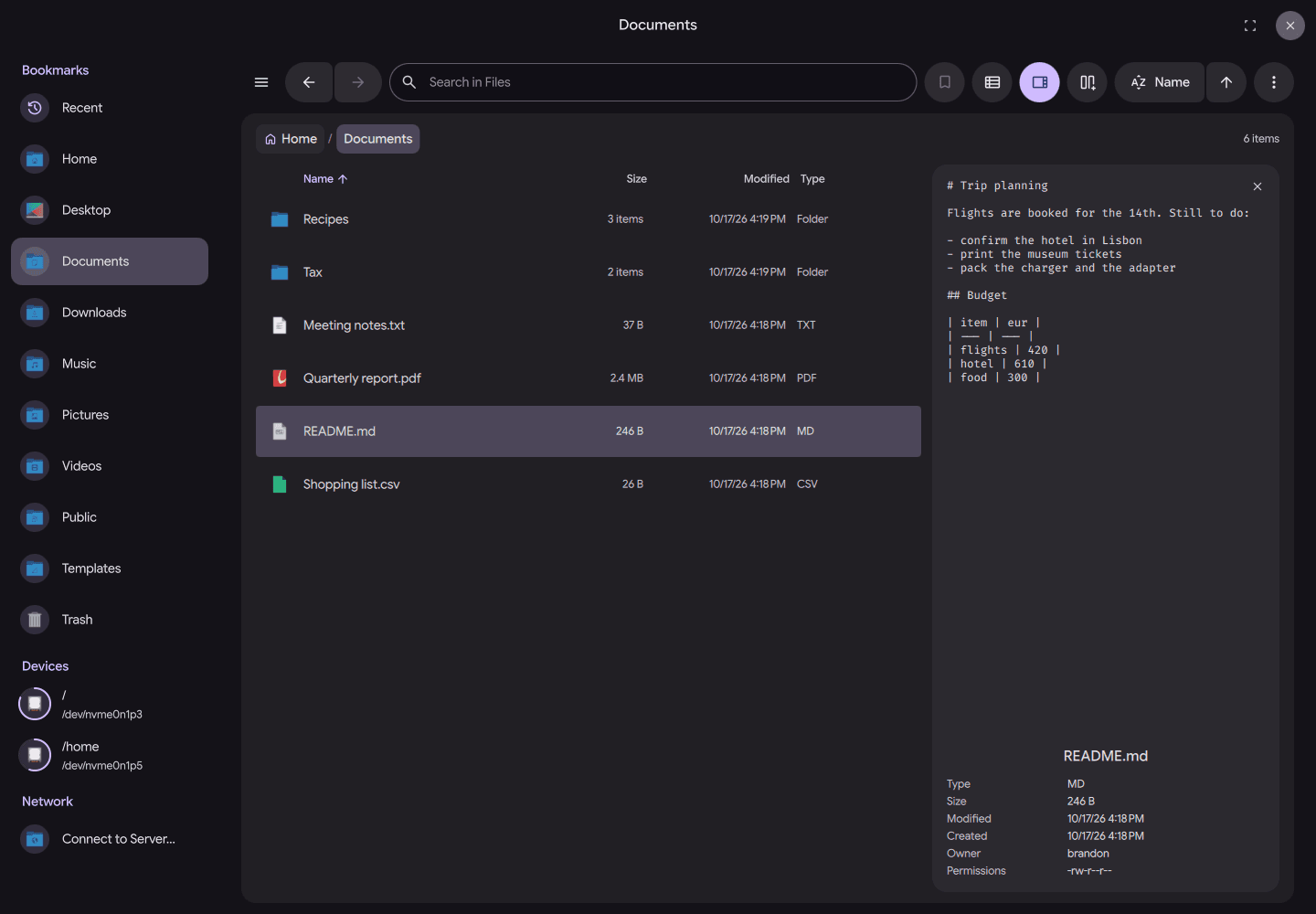1316x914 pixels.
Task: Select Shopping list.csv file
Action: 589,484
